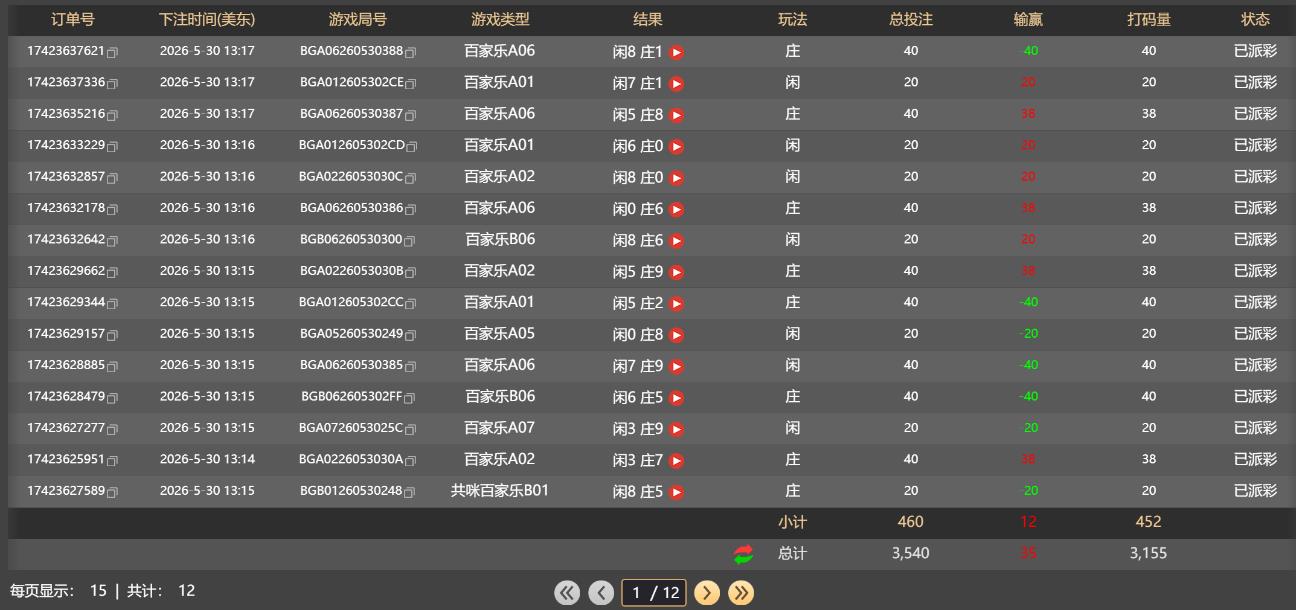Select game type 共咪百家乐B01 cell
This screenshot has width=1296, height=610.
pyautogui.click(x=500, y=490)
